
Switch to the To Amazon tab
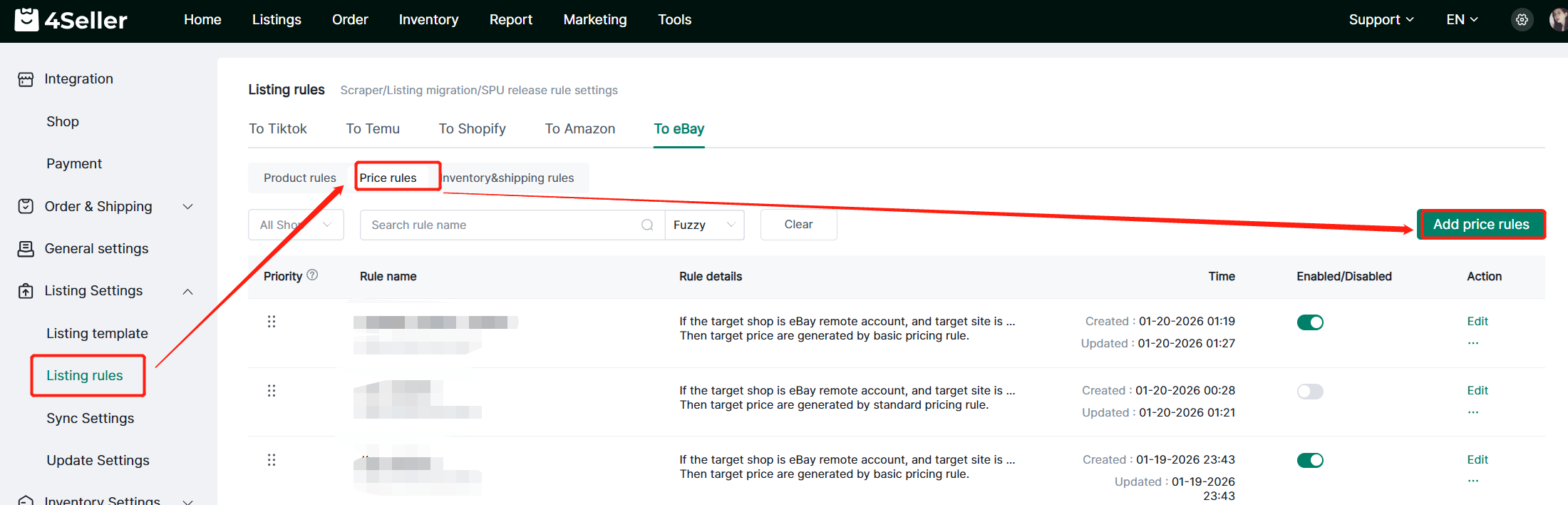(x=579, y=129)
